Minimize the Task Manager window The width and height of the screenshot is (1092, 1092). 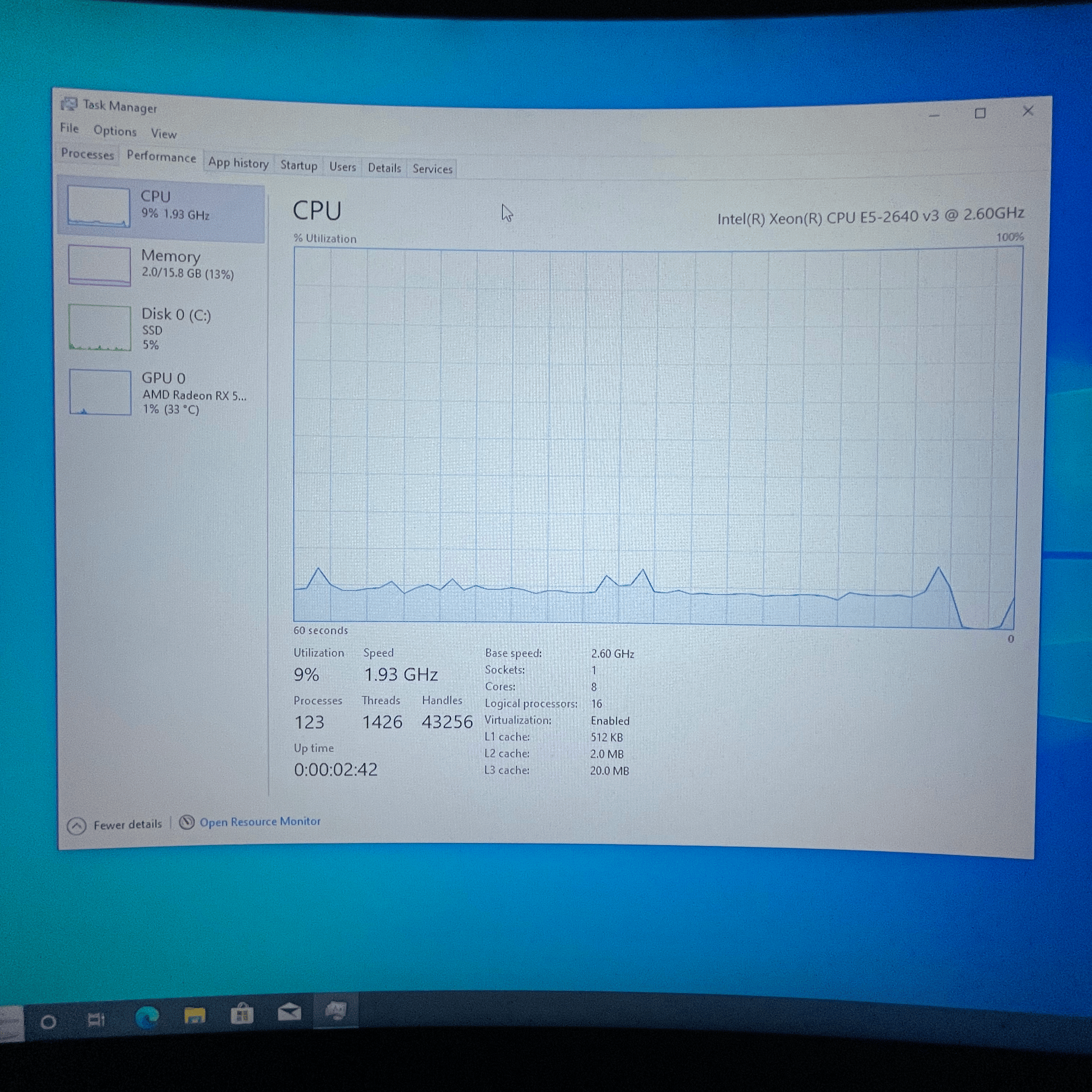point(934,115)
